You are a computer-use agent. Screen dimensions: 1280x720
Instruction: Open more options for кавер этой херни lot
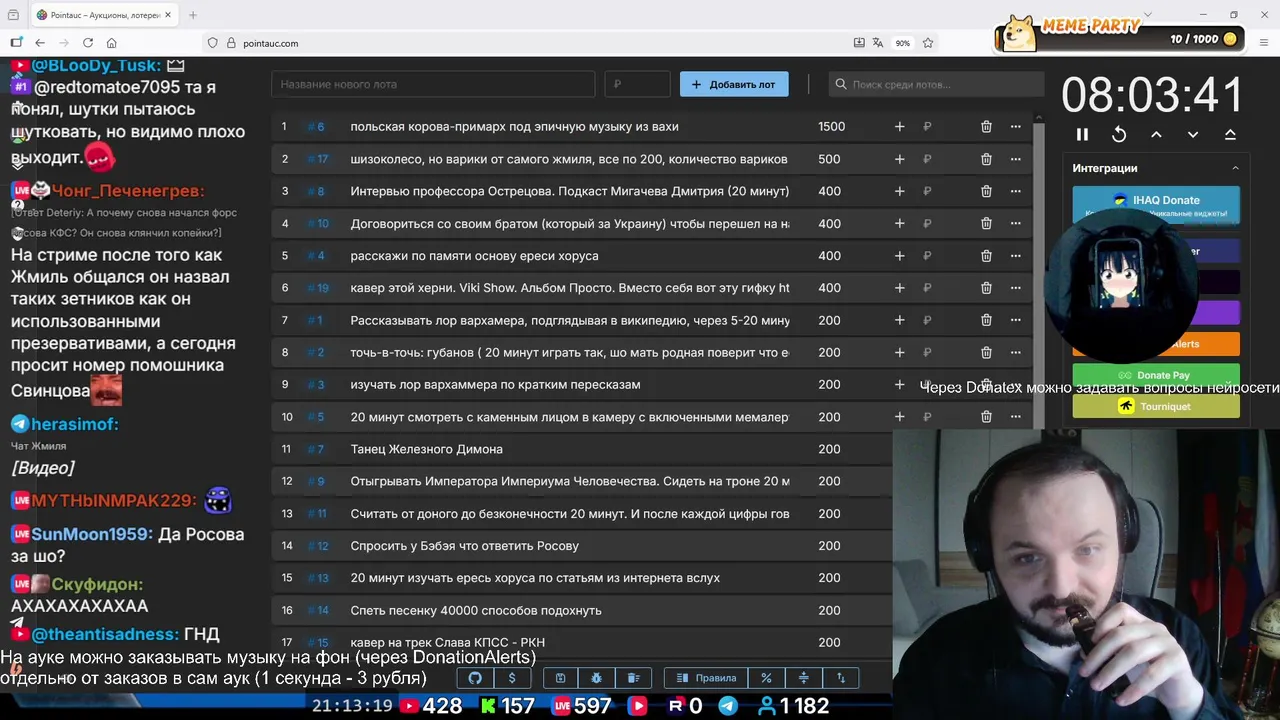click(1016, 288)
